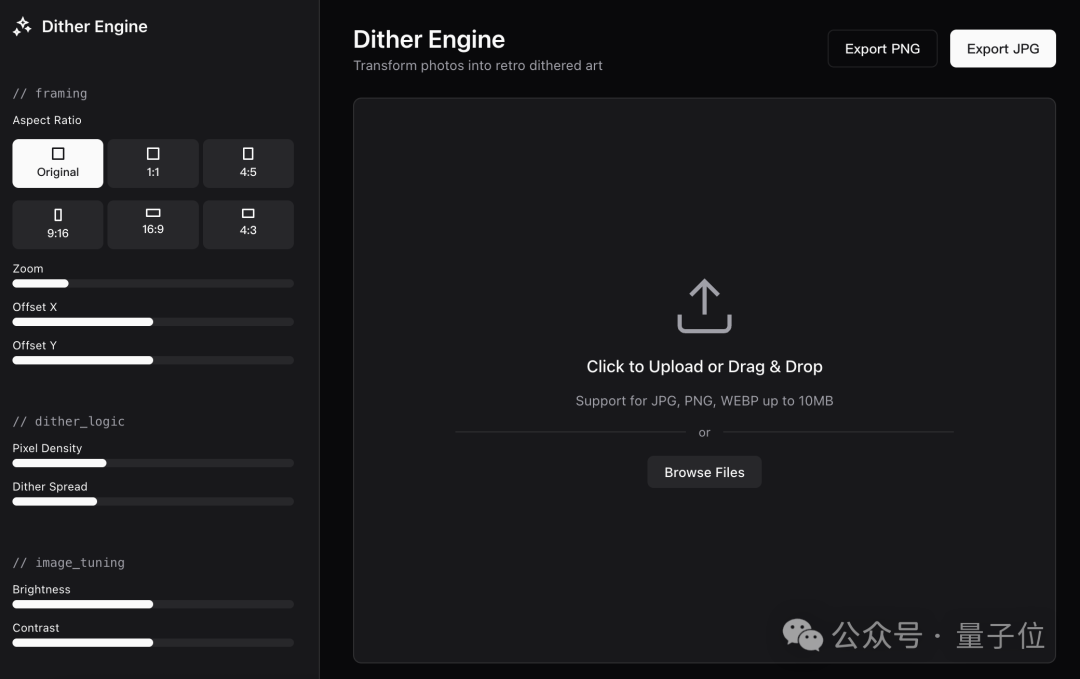
Task: Click the Dither Spread slider
Action: tap(153, 502)
